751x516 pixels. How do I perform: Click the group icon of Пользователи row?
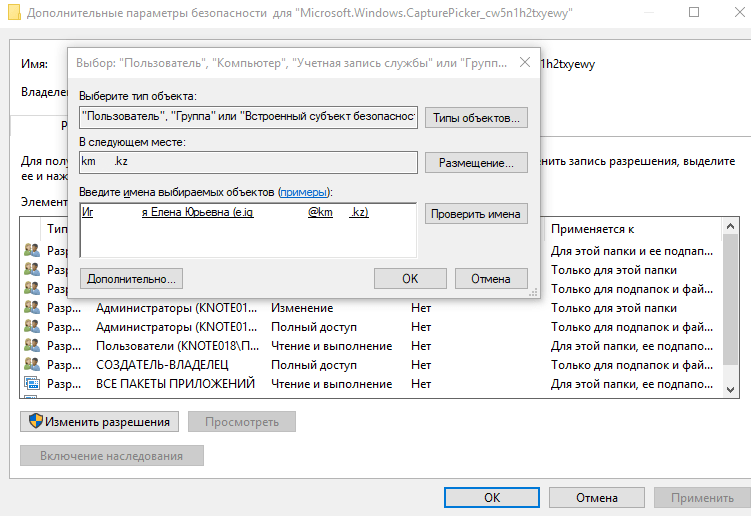click(x=32, y=345)
